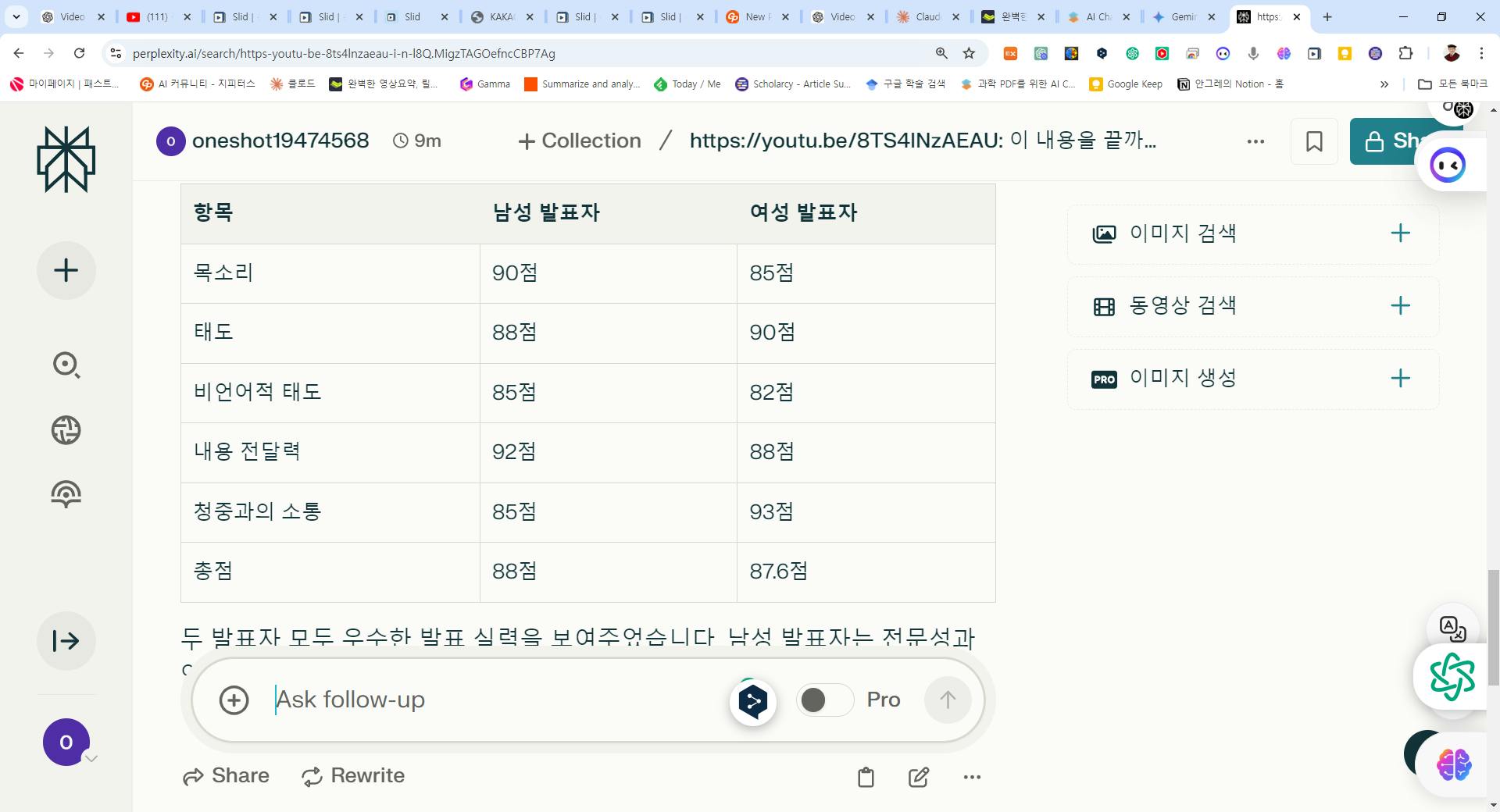Switch to the New tab with the orange icon
1500x812 pixels.
tap(758, 16)
